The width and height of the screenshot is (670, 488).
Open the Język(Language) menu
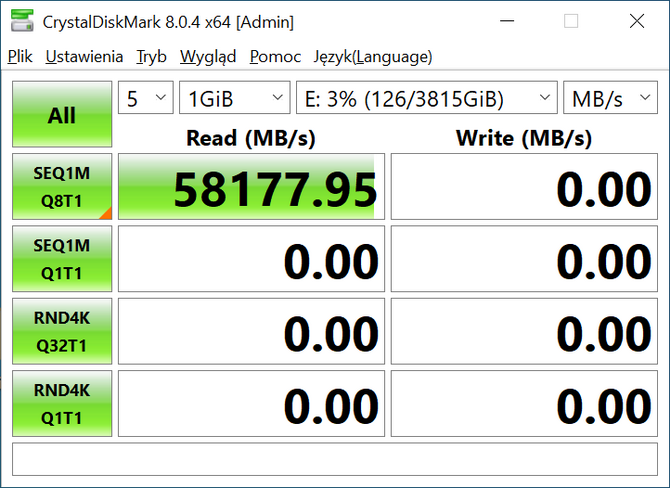(x=373, y=56)
